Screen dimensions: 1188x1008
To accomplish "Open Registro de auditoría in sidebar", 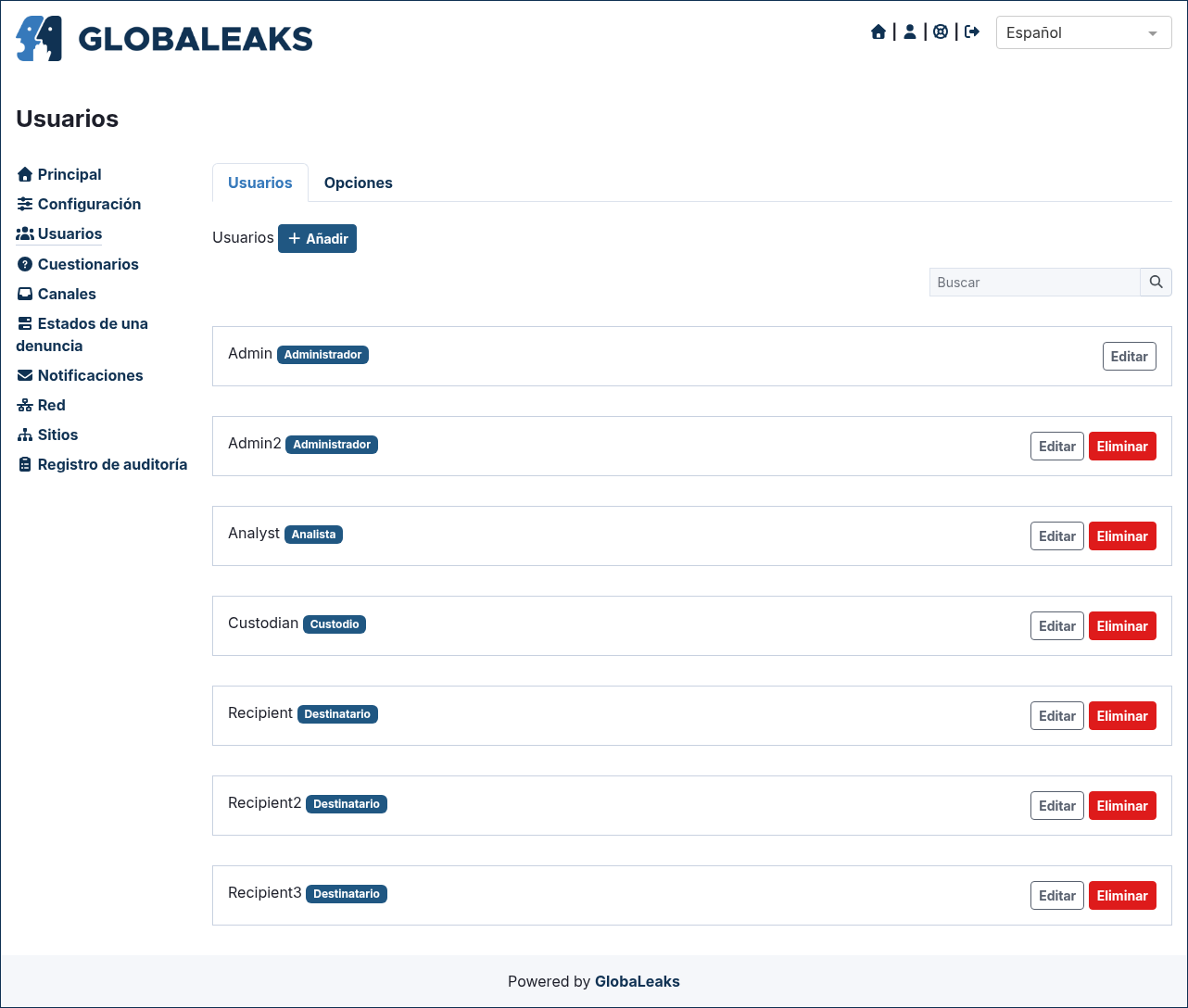I will click(102, 464).
